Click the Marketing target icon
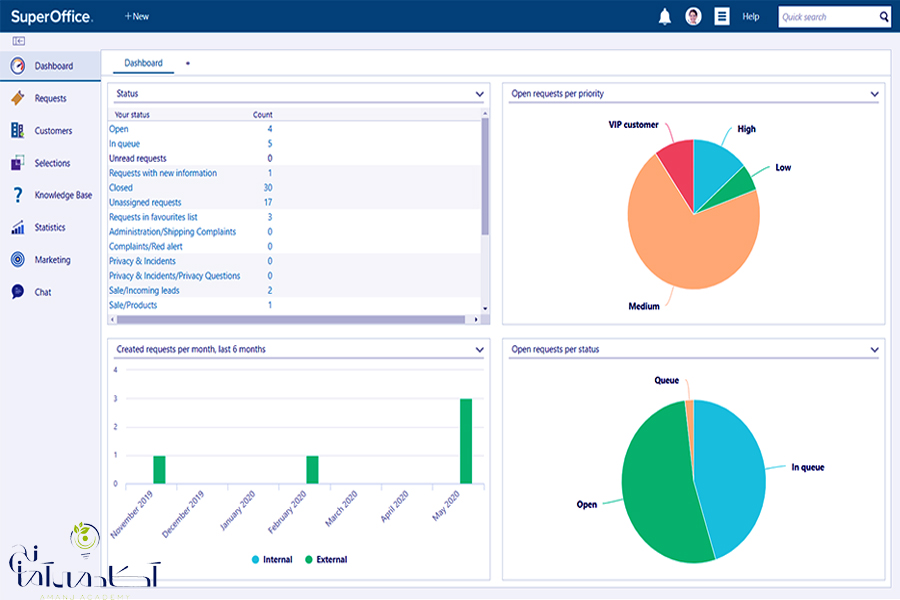Screen dimensions: 900x600 pos(18,260)
